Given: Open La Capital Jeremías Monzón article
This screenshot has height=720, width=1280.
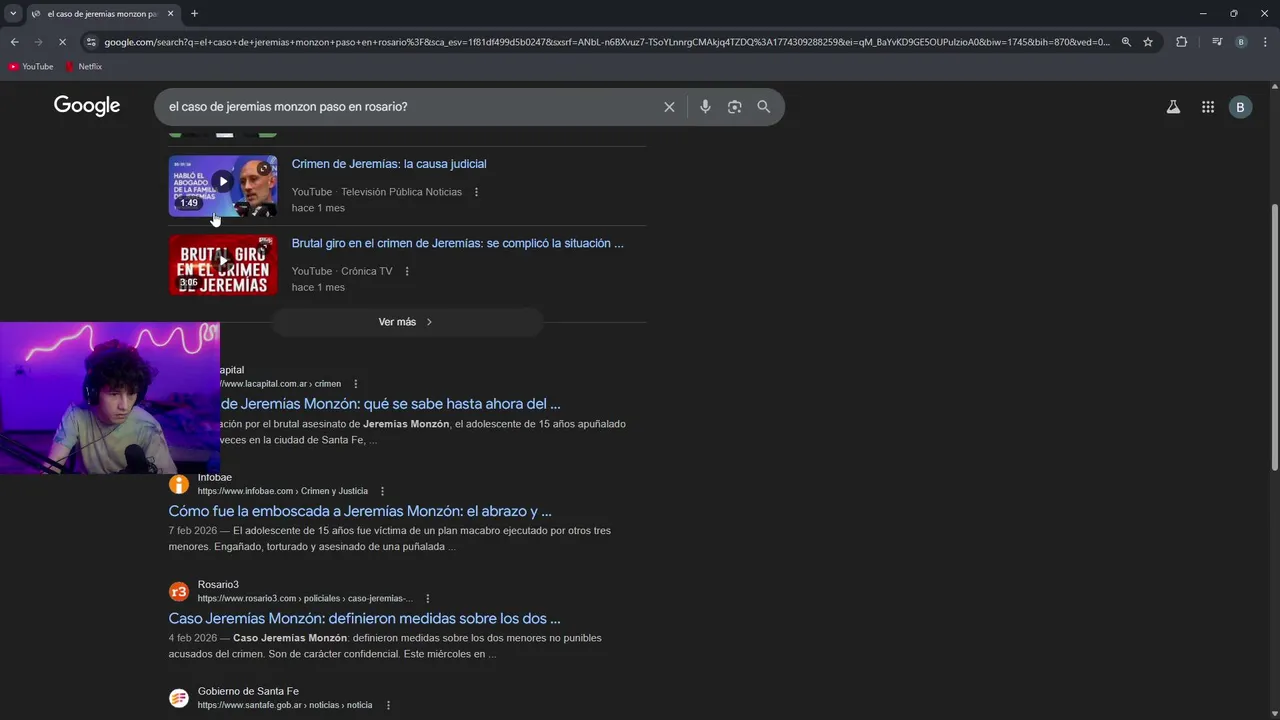Looking at the screenshot, I should tap(391, 404).
